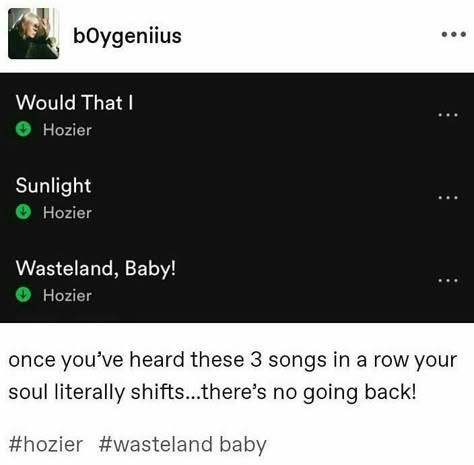Visit the b0ygeniius blog username link

click(127, 36)
